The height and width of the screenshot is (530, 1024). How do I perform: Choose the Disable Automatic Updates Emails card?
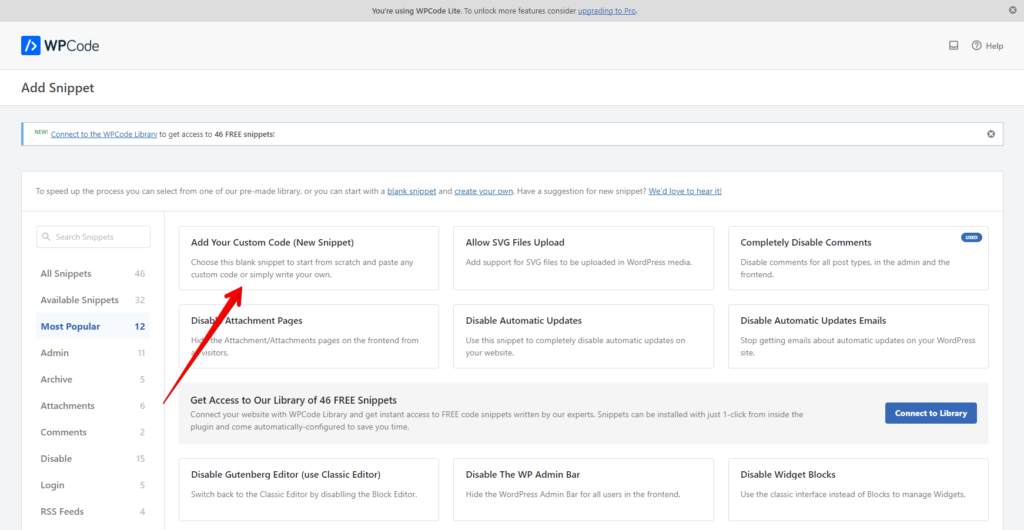click(x=858, y=336)
